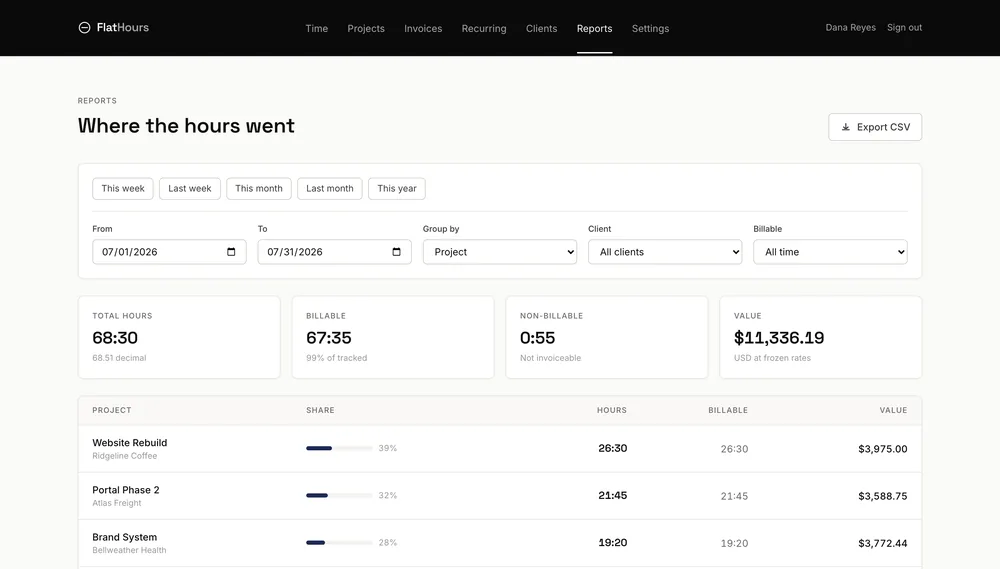Focus the To date field 07/31/2026
1000x569 pixels.
tap(334, 252)
